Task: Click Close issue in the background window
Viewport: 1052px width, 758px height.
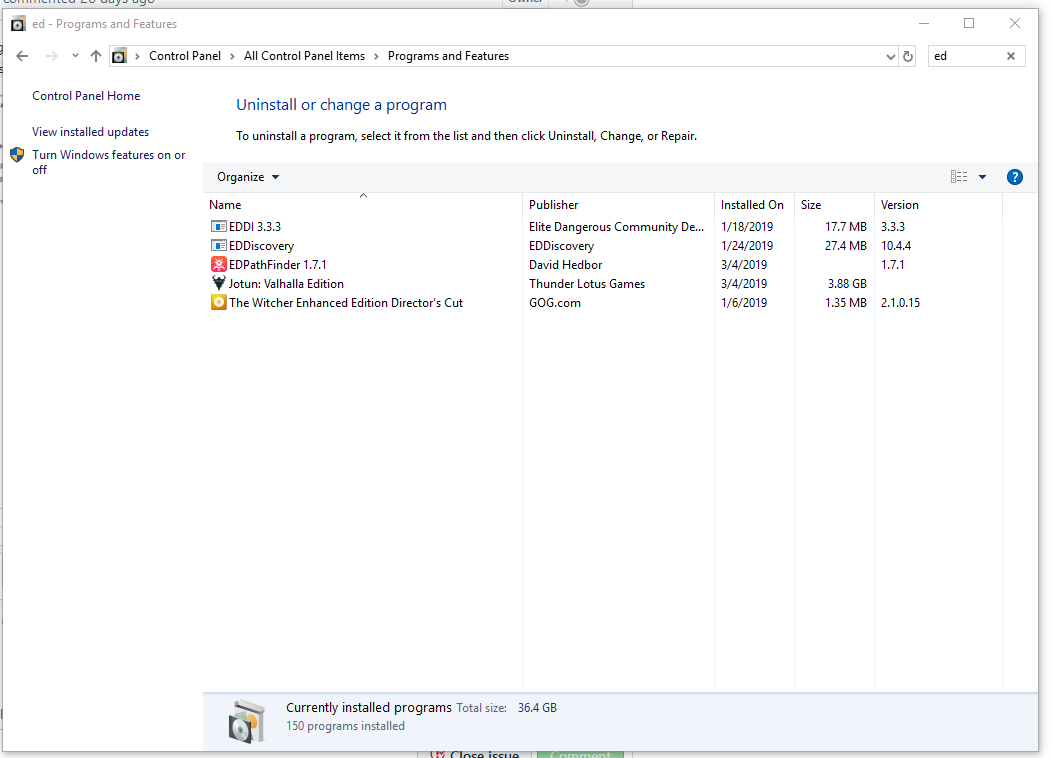Action: coord(475,754)
